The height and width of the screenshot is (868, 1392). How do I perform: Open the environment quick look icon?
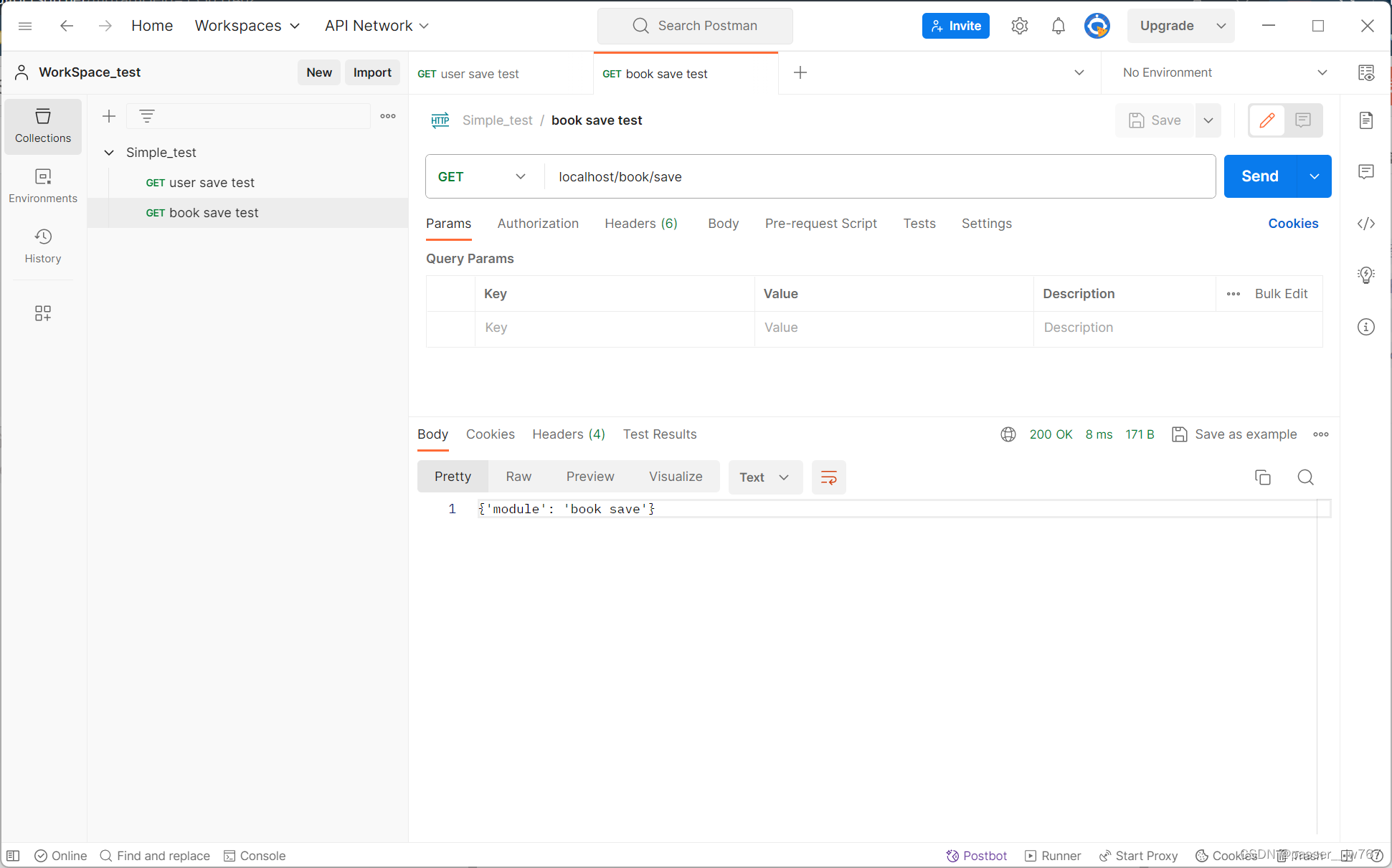point(1366,72)
